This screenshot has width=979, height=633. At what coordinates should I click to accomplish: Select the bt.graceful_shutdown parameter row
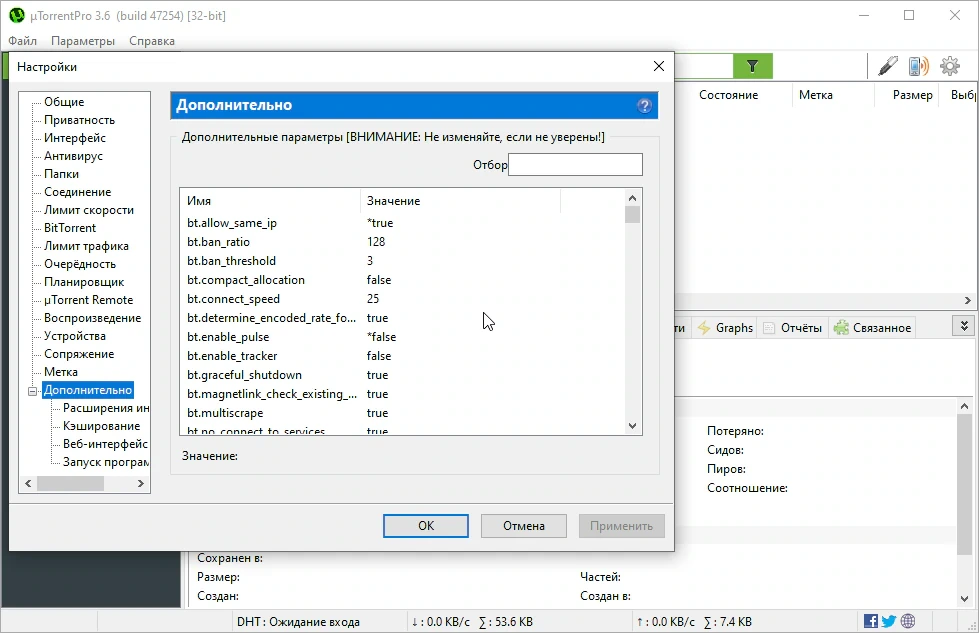[x=402, y=375]
